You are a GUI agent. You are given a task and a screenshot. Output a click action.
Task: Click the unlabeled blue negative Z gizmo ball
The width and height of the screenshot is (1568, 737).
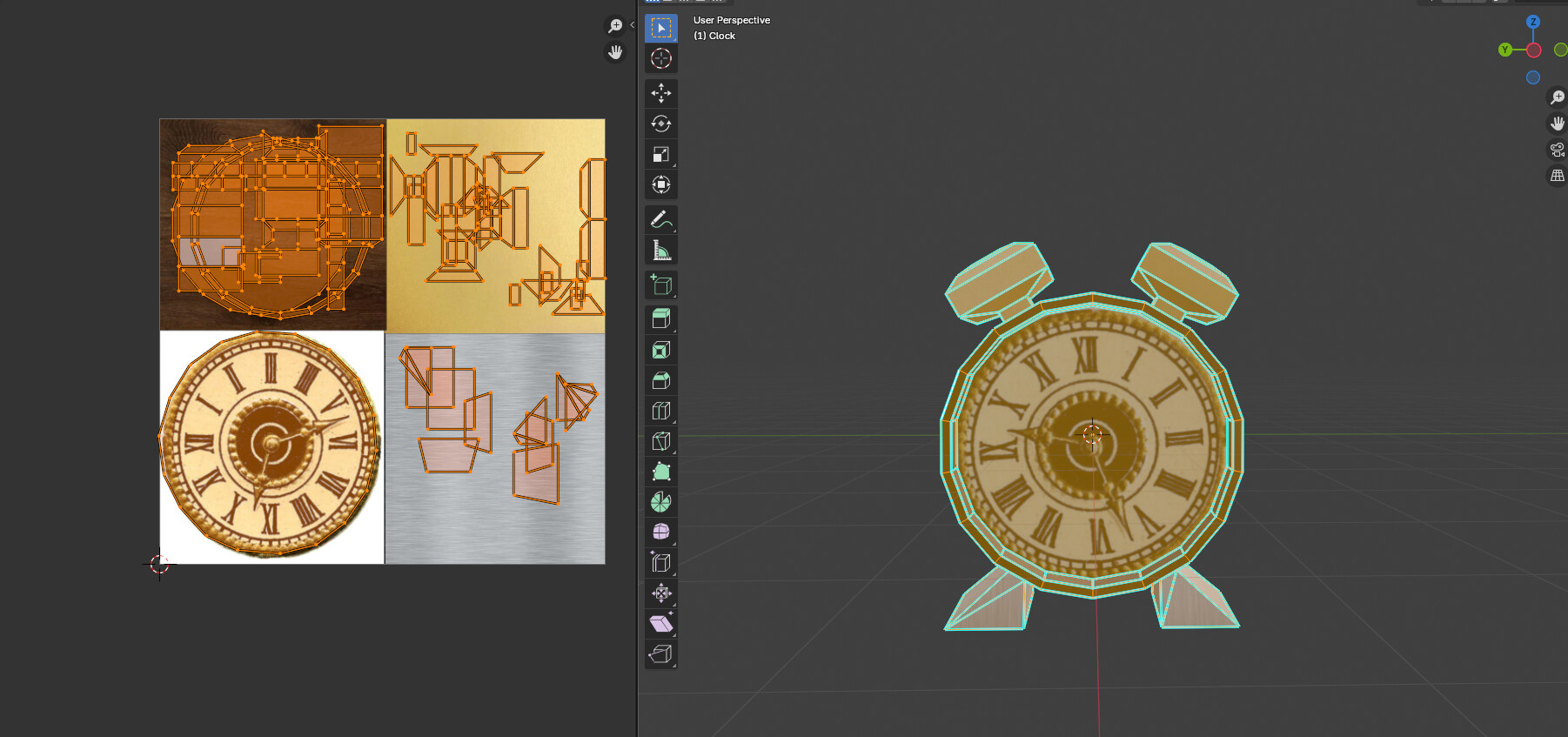(x=1533, y=77)
